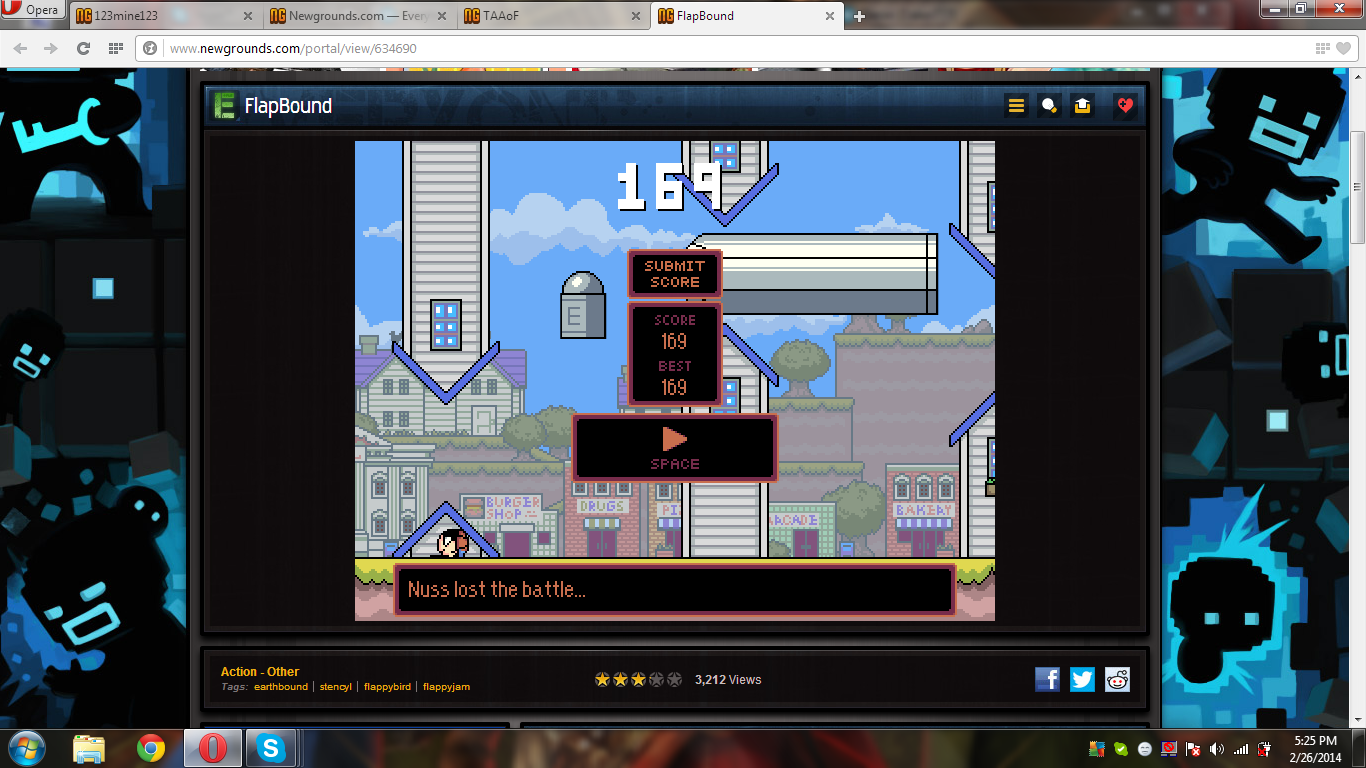Share the game on Facebook
The height and width of the screenshot is (768, 1366).
[1047, 679]
